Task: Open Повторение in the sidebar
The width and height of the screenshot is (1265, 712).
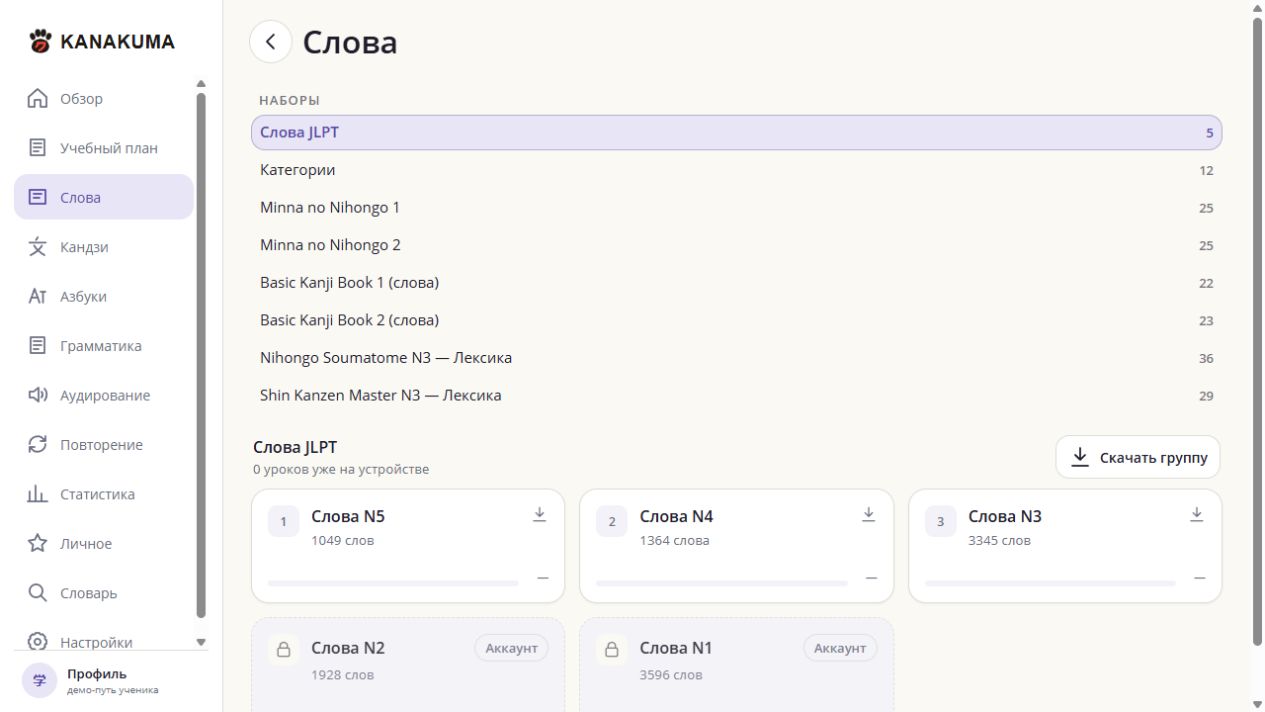Action: click(x=104, y=445)
